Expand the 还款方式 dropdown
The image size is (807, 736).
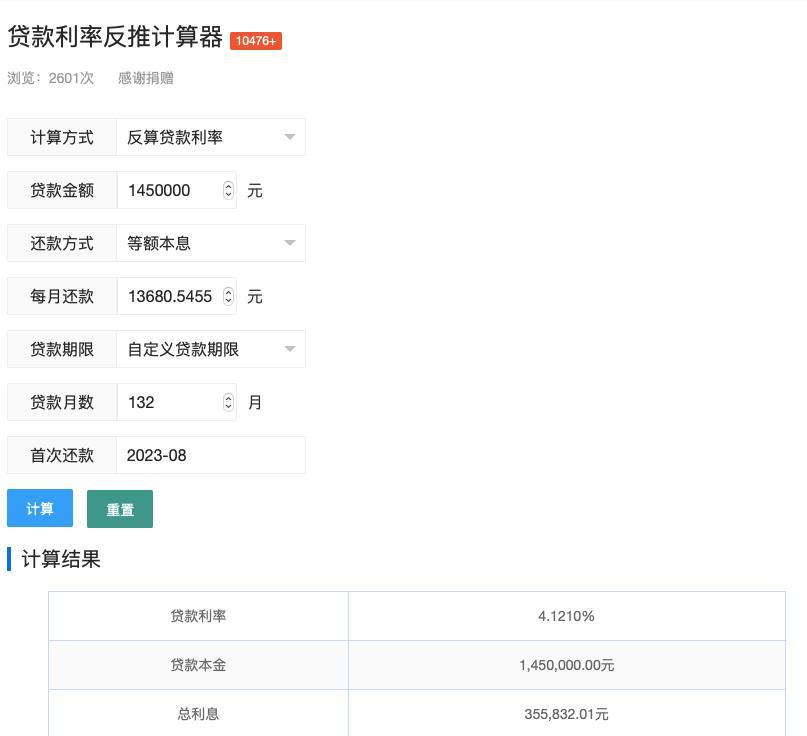click(211, 243)
